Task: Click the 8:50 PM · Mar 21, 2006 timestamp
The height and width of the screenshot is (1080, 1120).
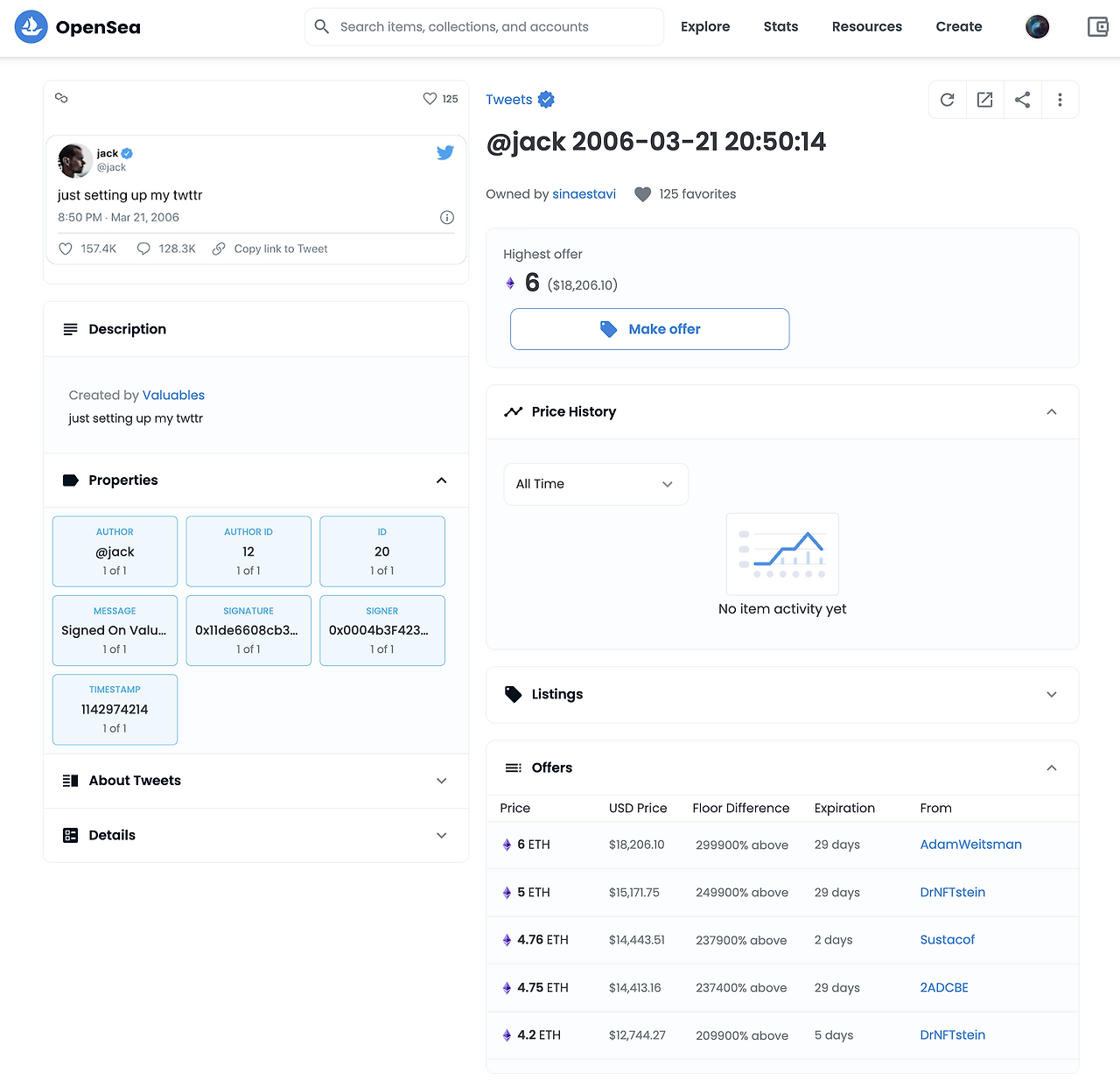Action: 118,217
